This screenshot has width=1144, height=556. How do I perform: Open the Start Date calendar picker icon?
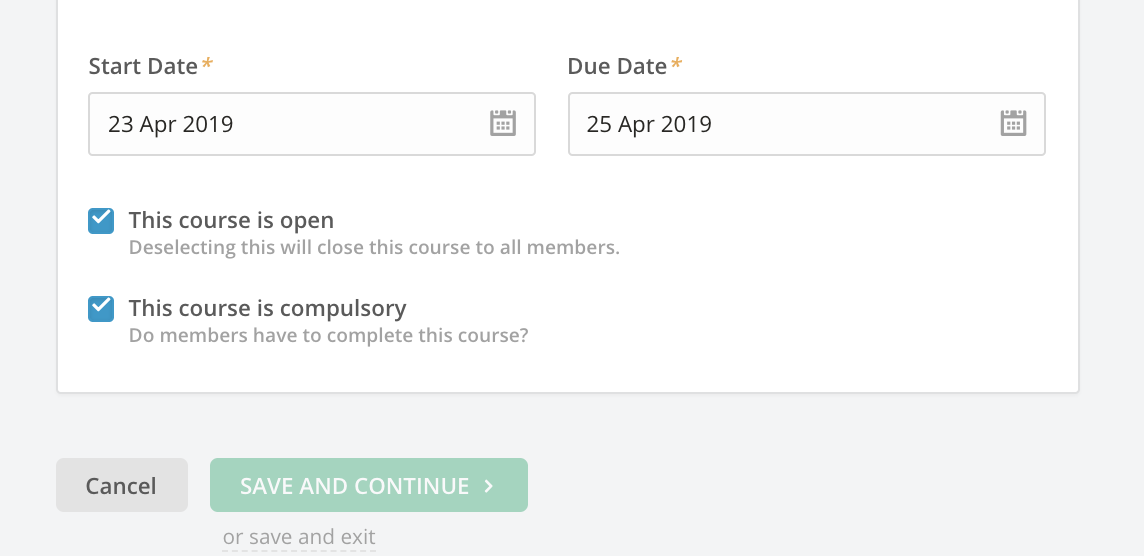(502, 123)
